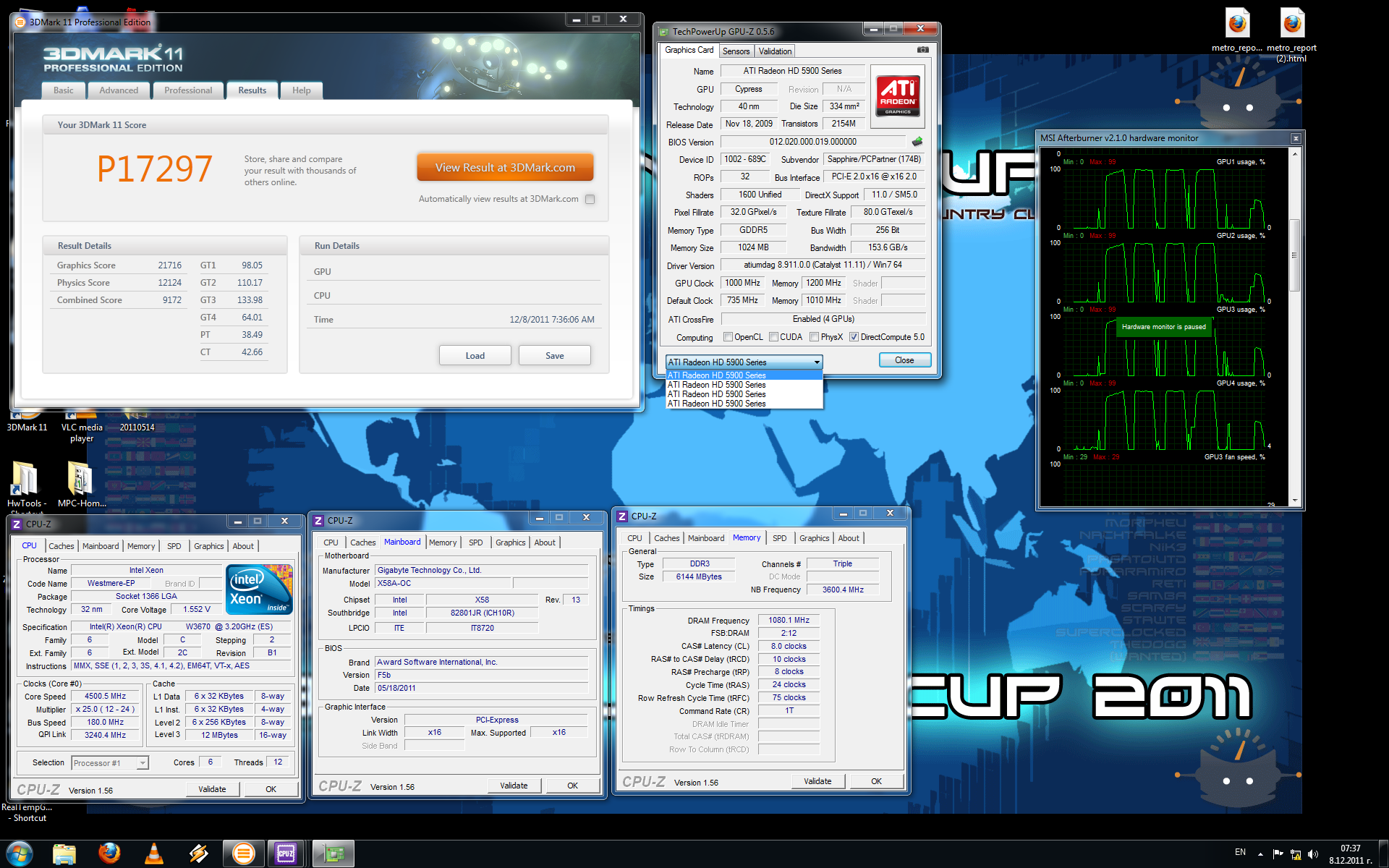Click Validate in the CPU-Z processor window
The image size is (1389, 868).
(x=212, y=789)
